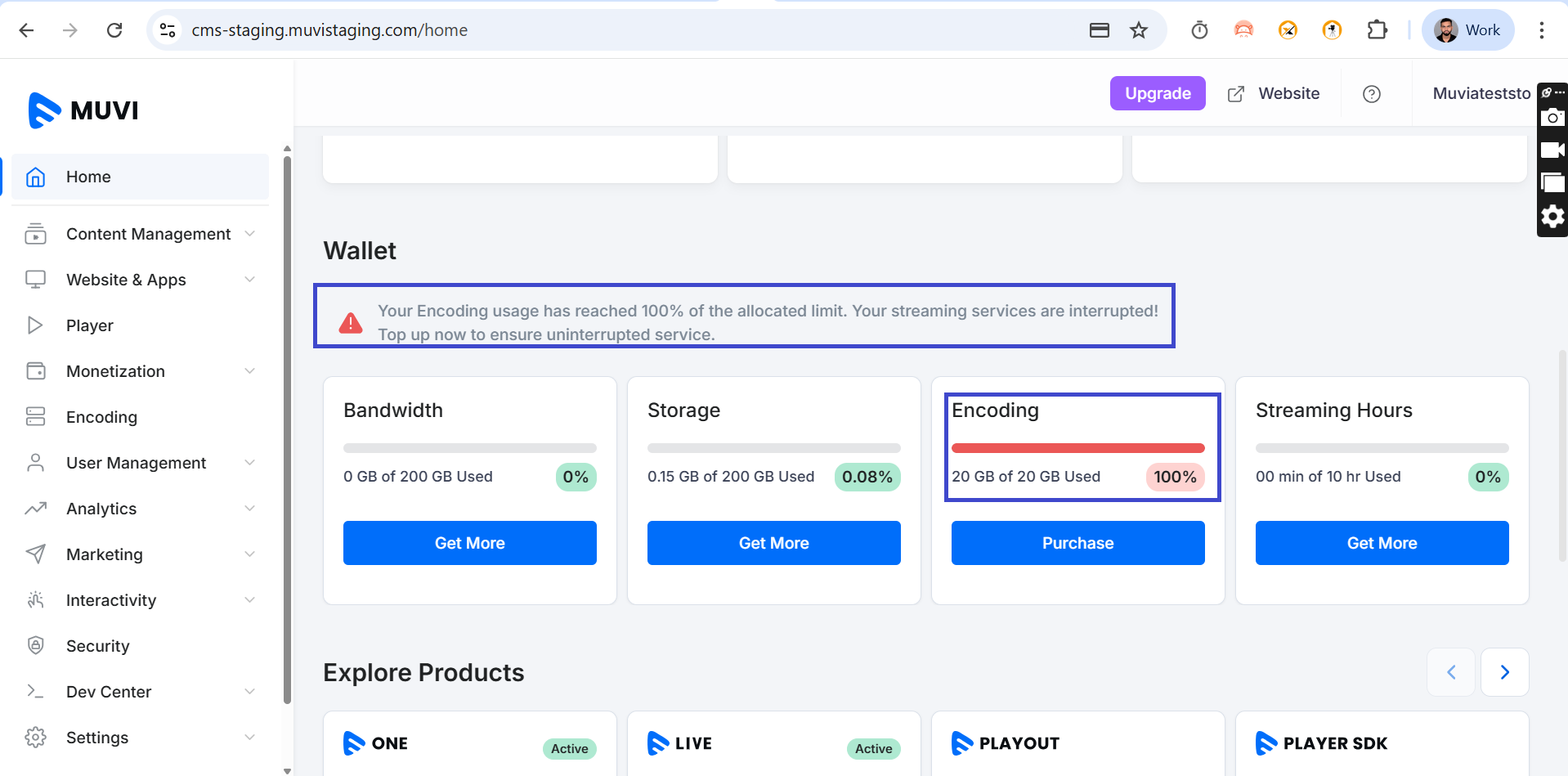Bookmark page with the star icon
Viewport: 1568px width, 776px height.
[1138, 30]
